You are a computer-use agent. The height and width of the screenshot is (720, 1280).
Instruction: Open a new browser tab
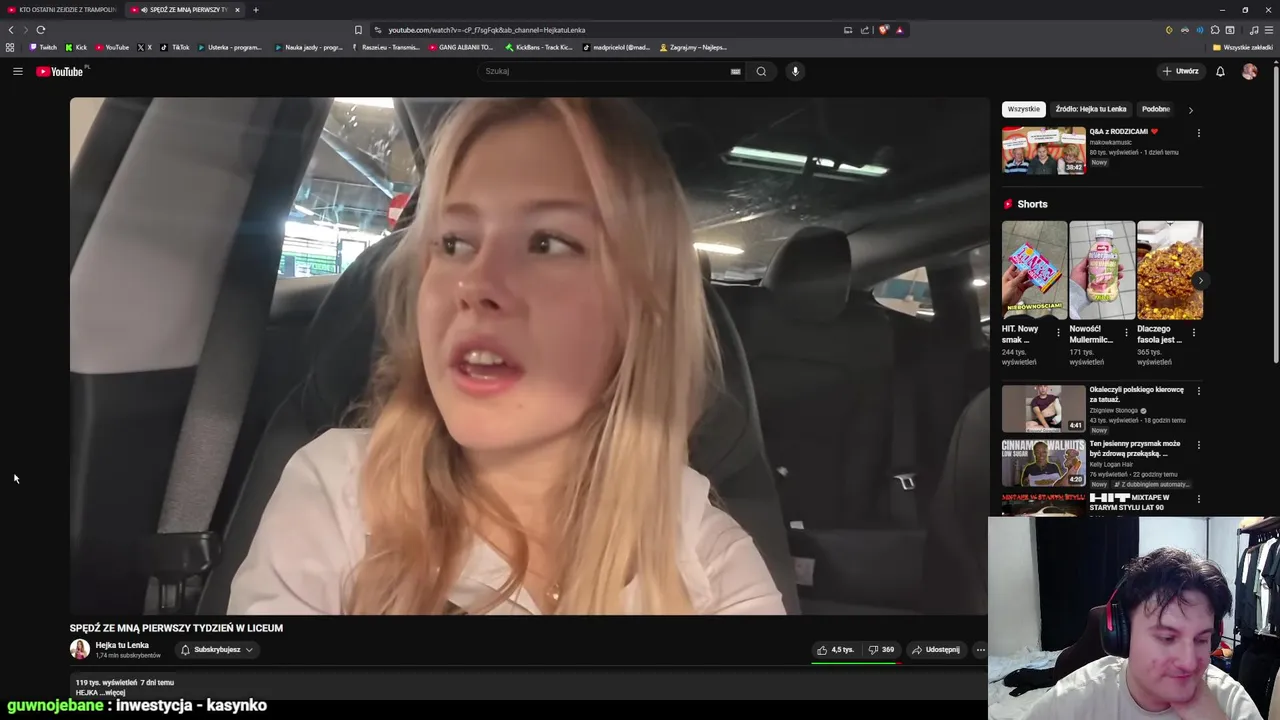(x=255, y=10)
